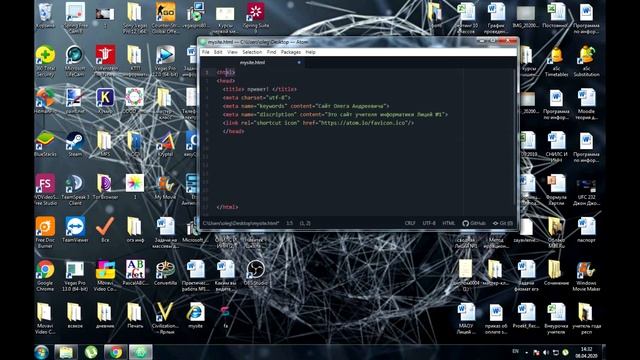
Task: Open the Edit menu in Atom
Action: pyautogui.click(x=218, y=52)
